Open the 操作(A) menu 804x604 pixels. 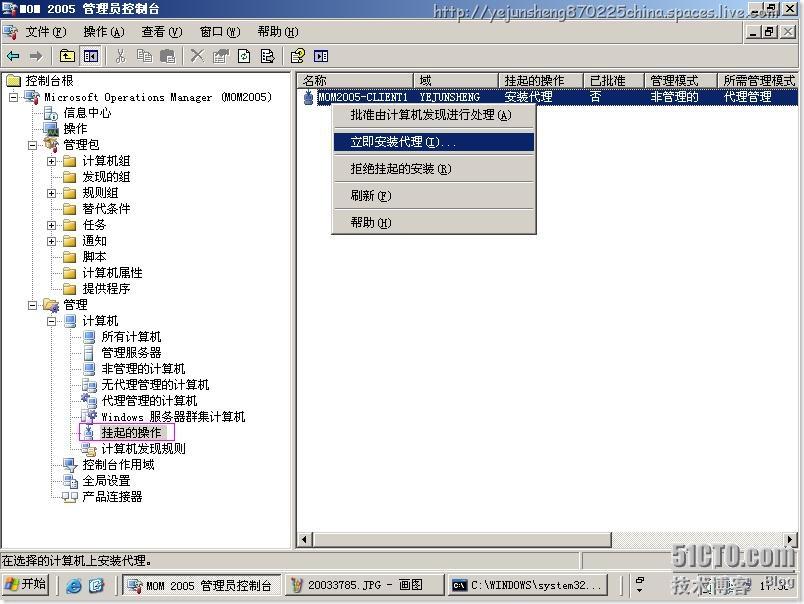coord(104,32)
